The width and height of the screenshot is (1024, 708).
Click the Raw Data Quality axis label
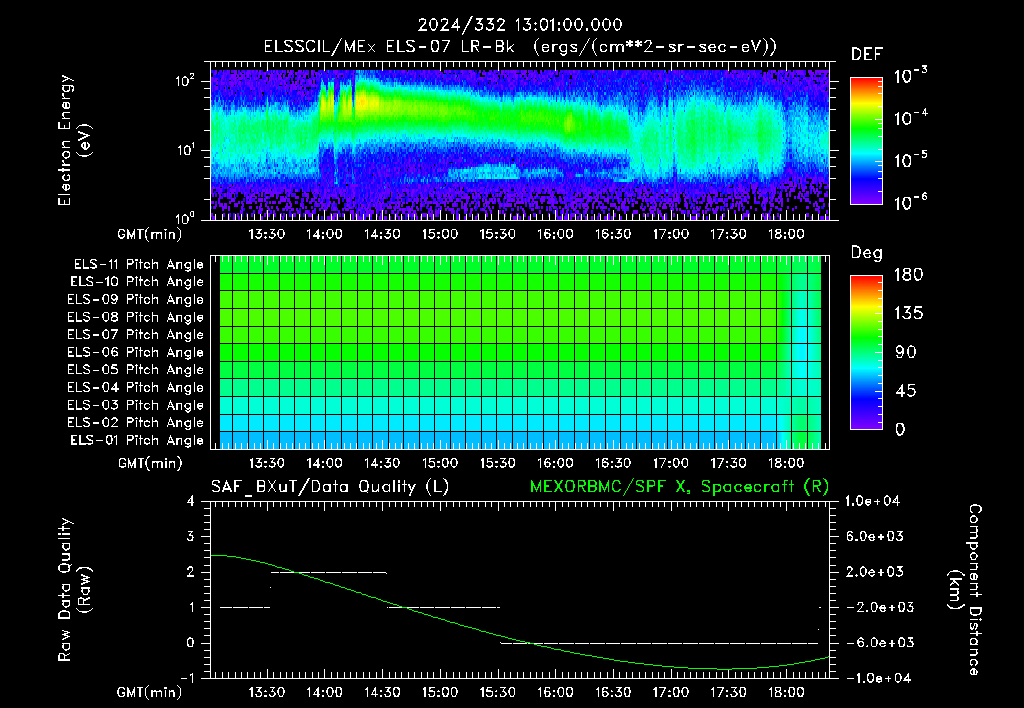click(x=73, y=590)
